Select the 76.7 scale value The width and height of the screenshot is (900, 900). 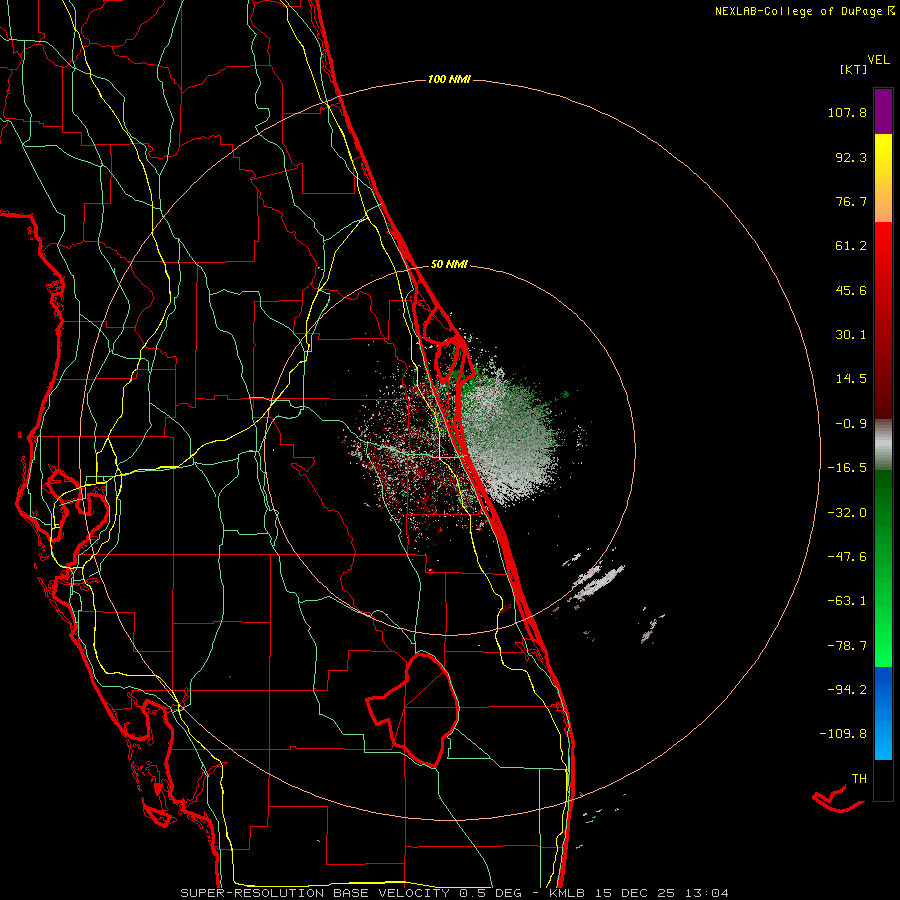[851, 201]
